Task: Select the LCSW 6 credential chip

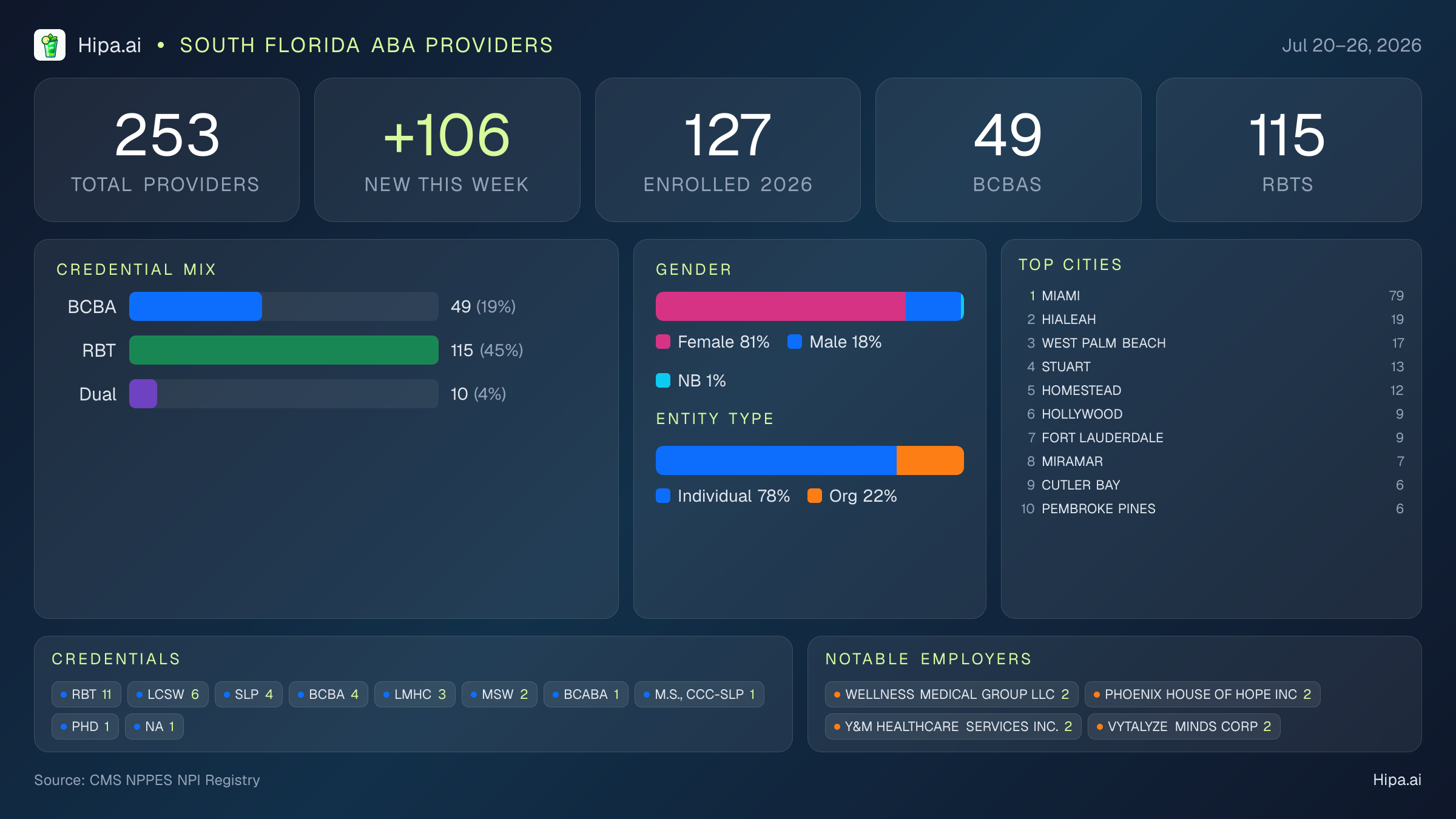Action: point(168,694)
